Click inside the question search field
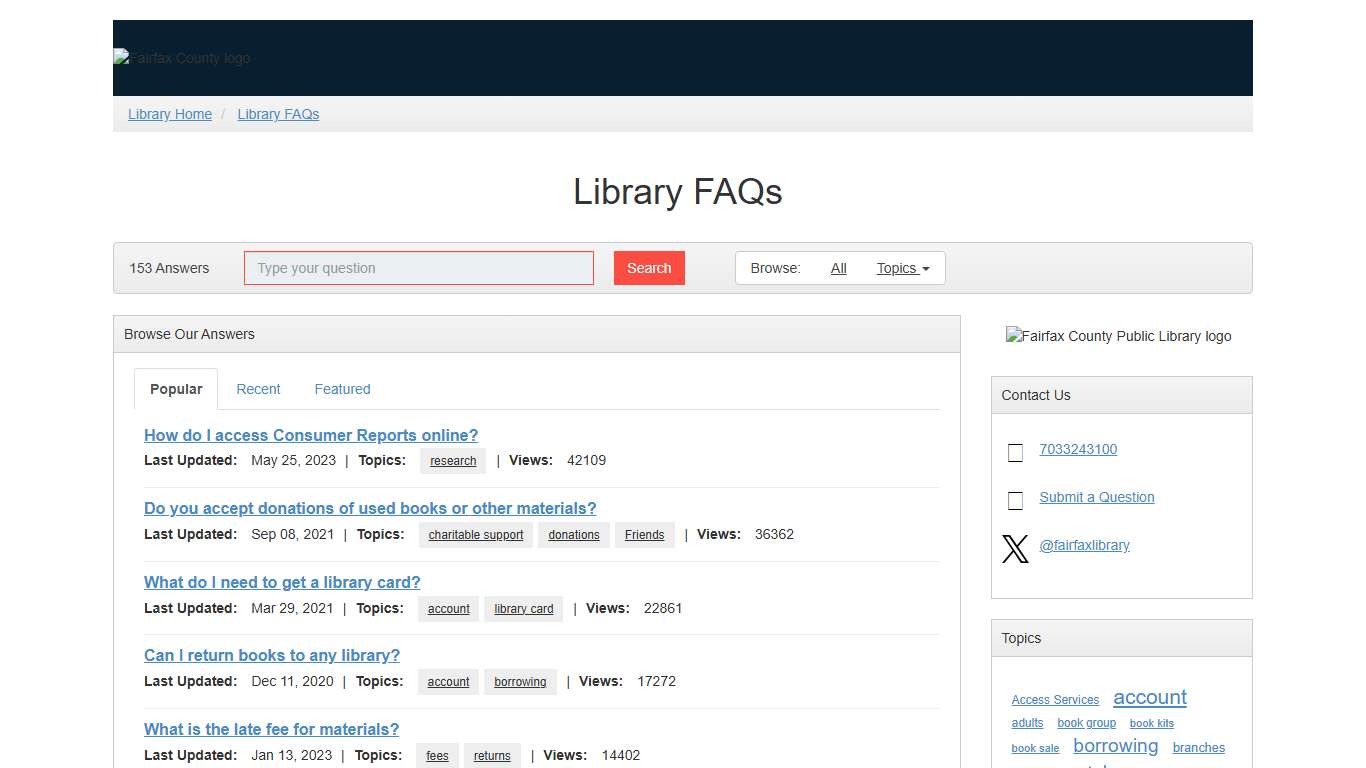The width and height of the screenshot is (1366, 768). pos(418,267)
